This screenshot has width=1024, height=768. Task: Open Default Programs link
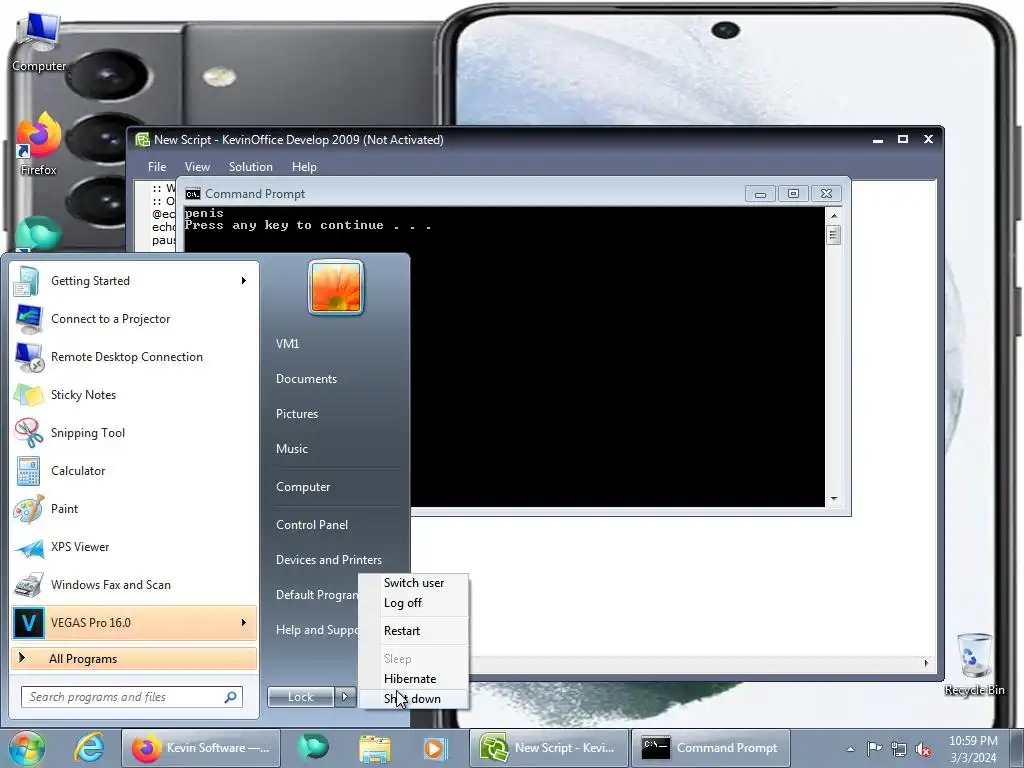[317, 594]
